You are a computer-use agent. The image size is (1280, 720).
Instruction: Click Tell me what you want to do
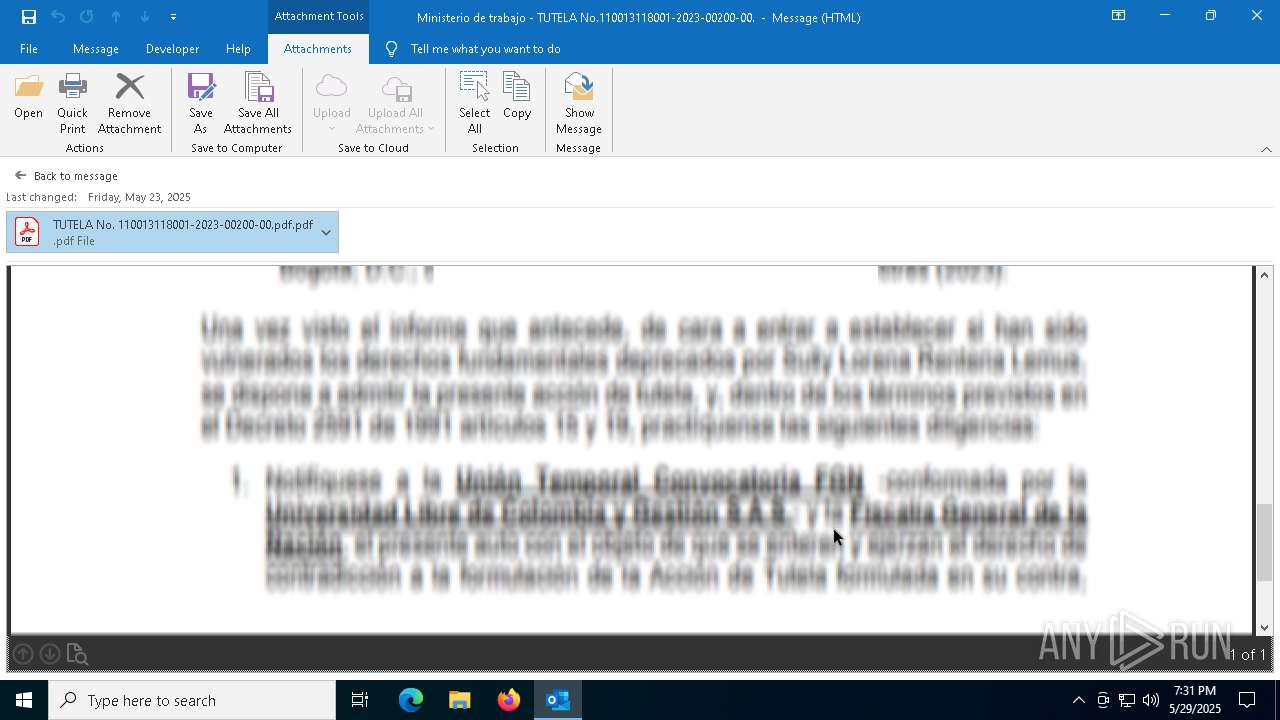coord(485,49)
